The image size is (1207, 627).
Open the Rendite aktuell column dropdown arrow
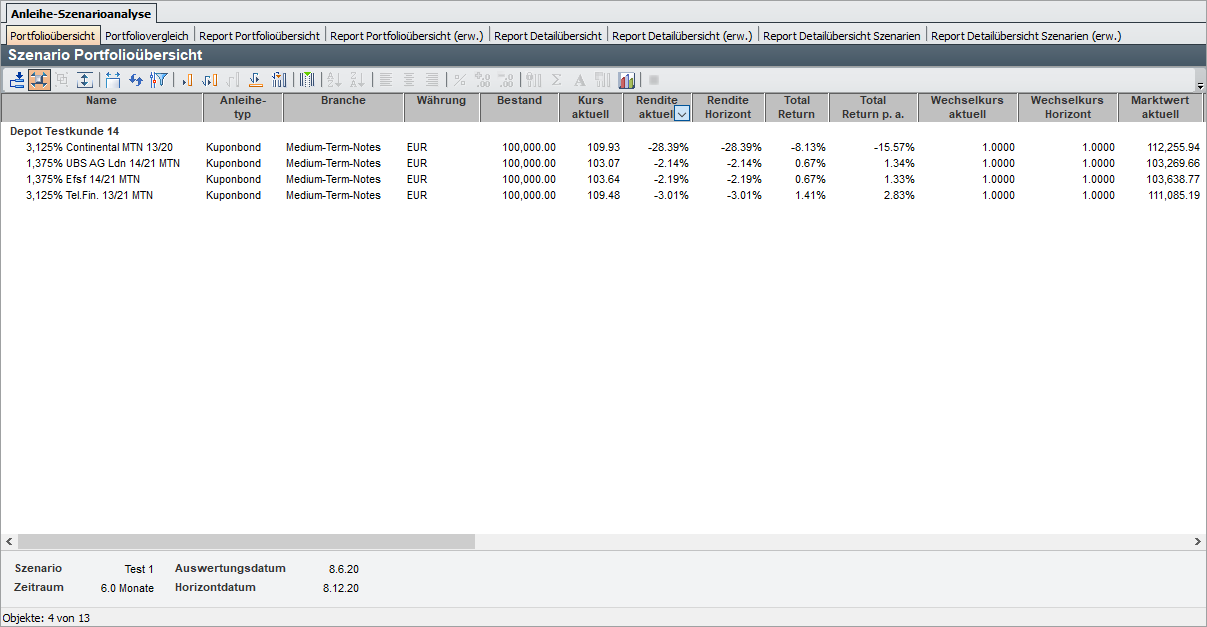click(x=682, y=115)
